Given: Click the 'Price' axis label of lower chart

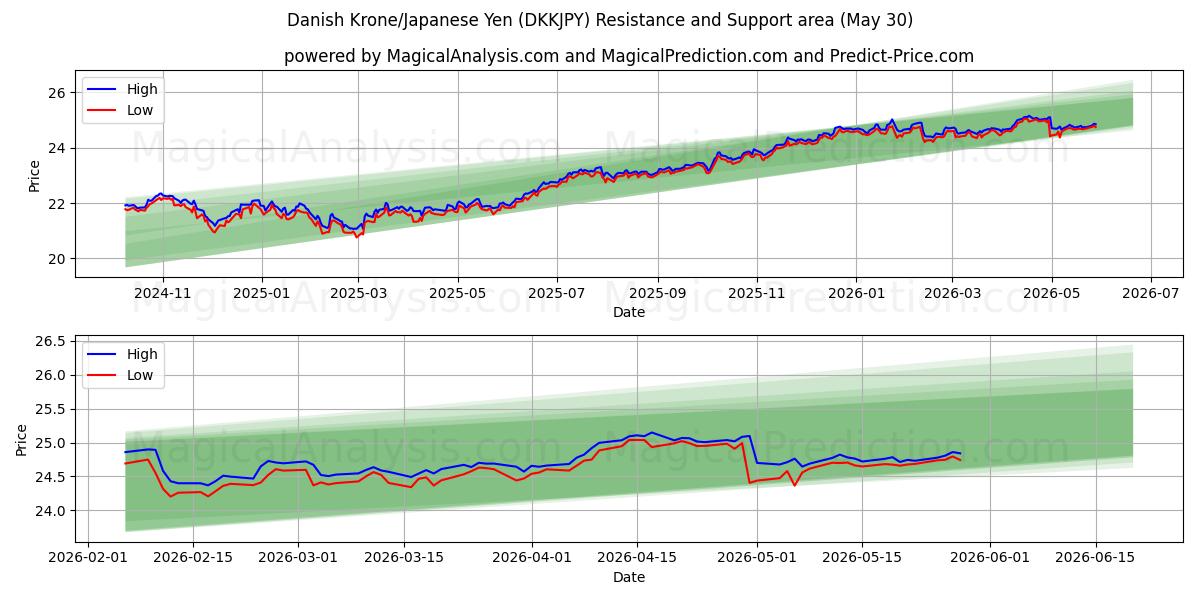Looking at the screenshot, I should pos(22,439).
